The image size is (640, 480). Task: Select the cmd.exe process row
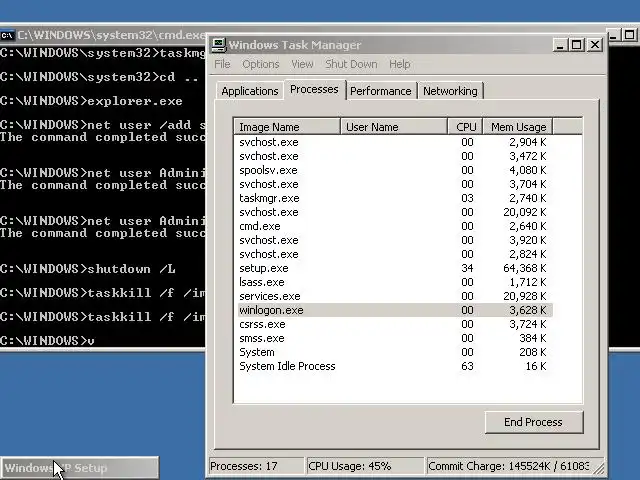pyautogui.click(x=395, y=226)
